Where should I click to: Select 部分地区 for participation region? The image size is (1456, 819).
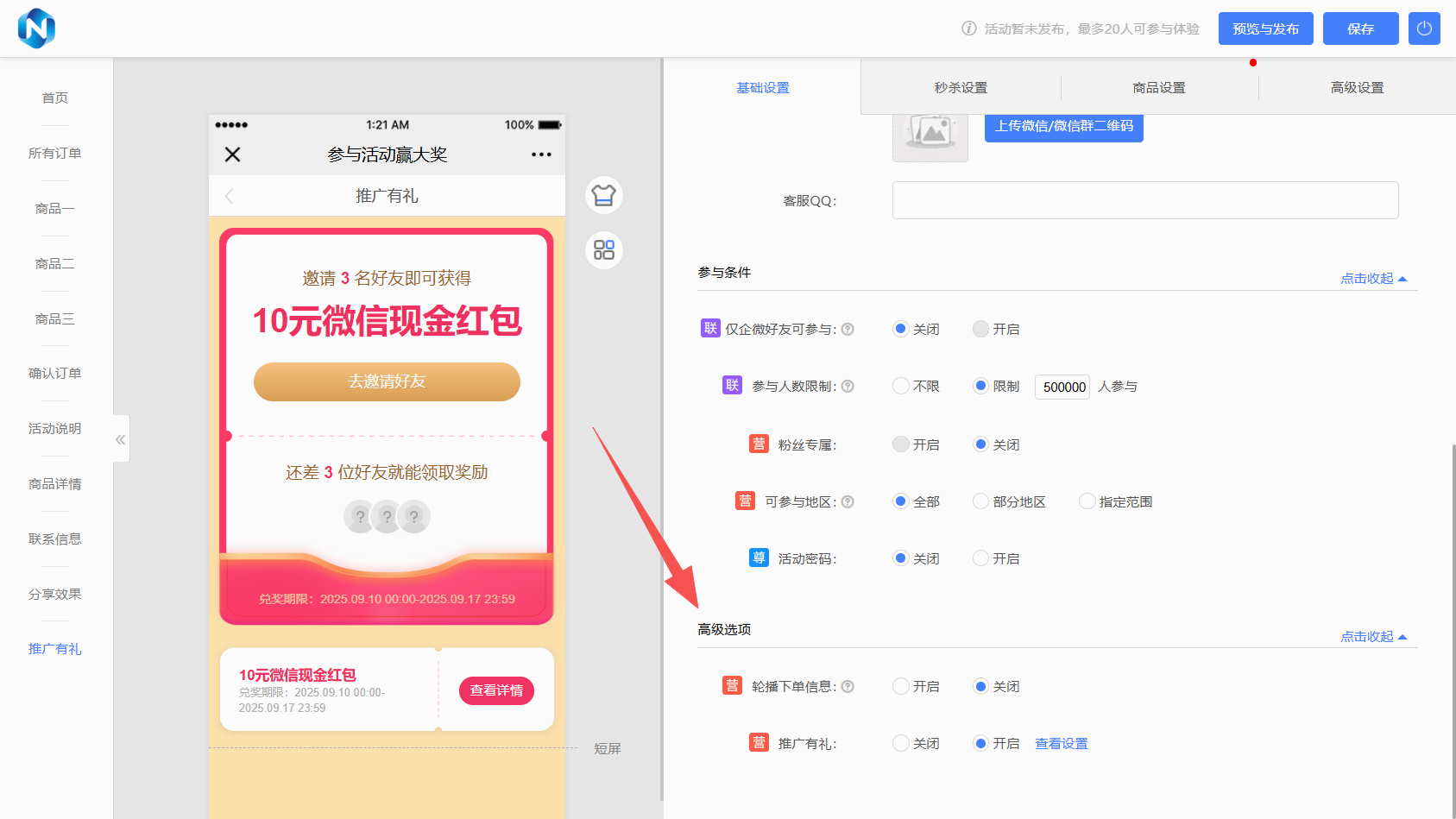[980, 501]
